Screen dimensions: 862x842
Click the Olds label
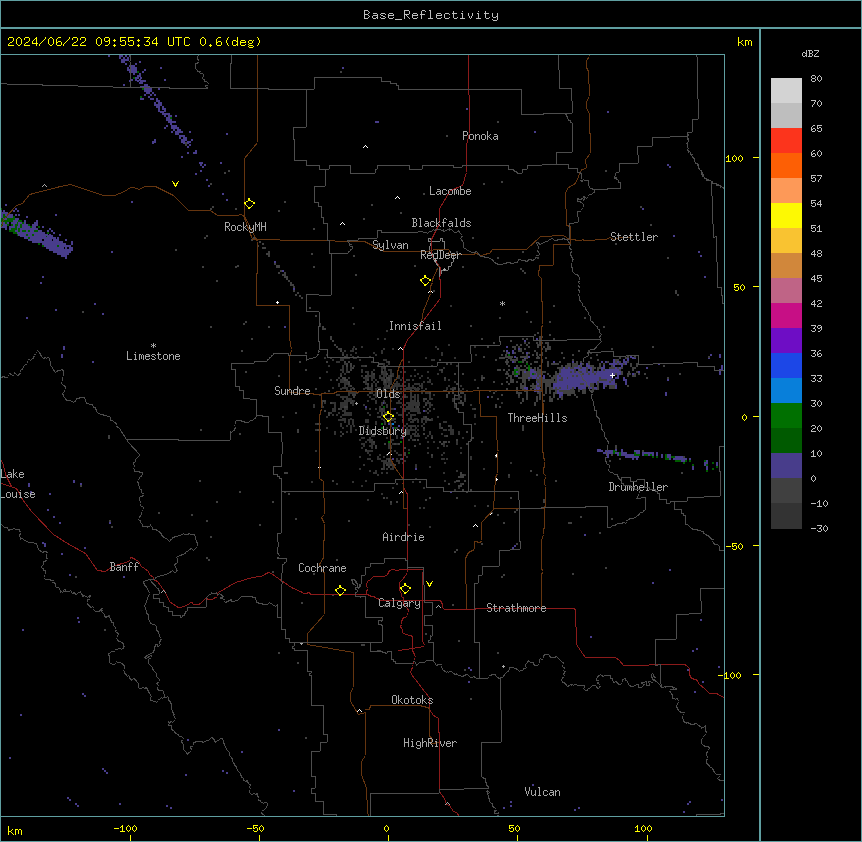point(388,394)
